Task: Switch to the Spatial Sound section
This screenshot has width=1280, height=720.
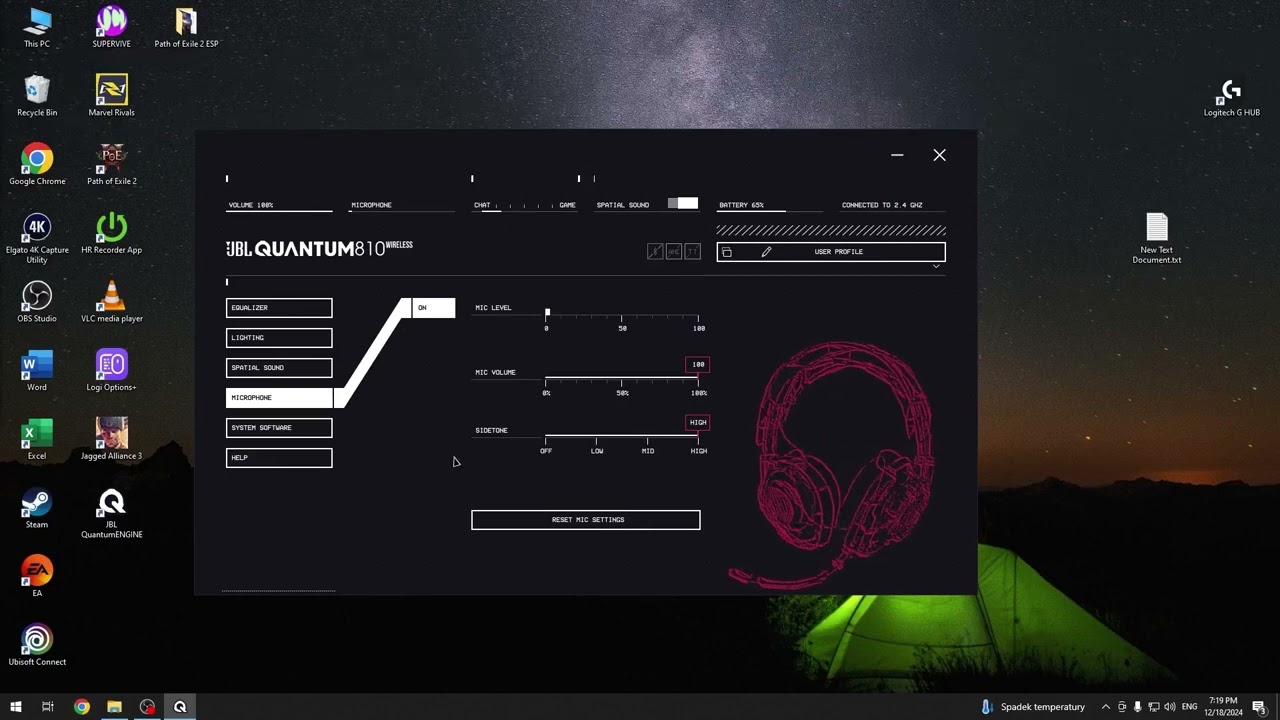Action: pos(279,368)
